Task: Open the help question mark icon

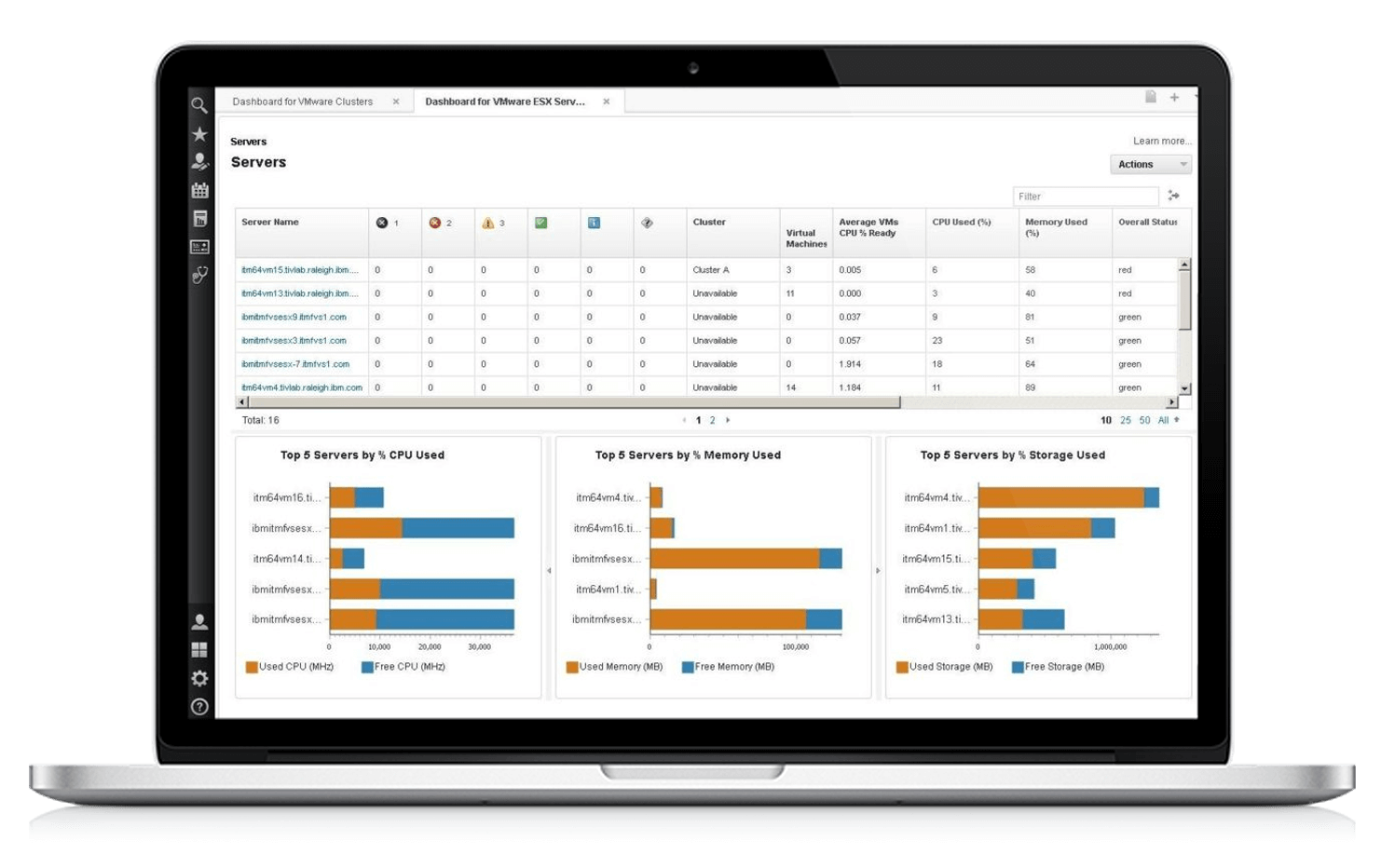Action: pyautogui.click(x=199, y=707)
